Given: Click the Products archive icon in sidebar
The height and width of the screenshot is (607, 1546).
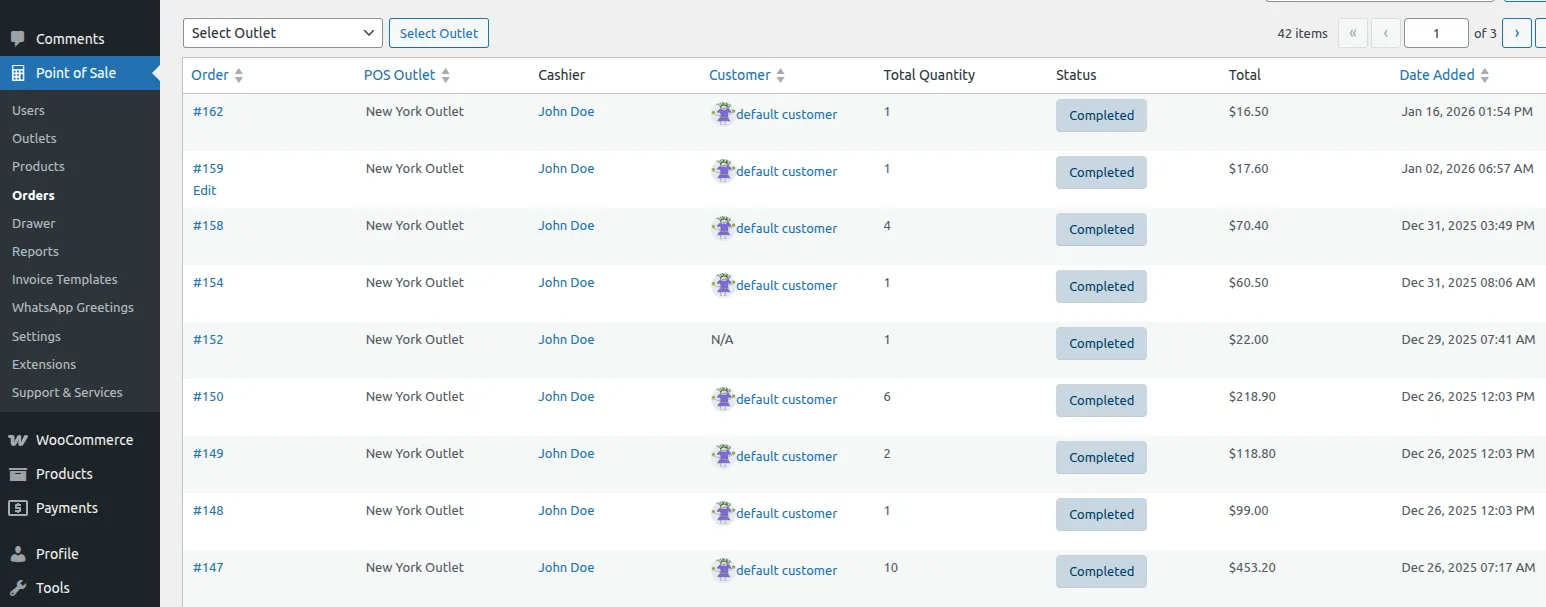Looking at the screenshot, I should click(18, 474).
